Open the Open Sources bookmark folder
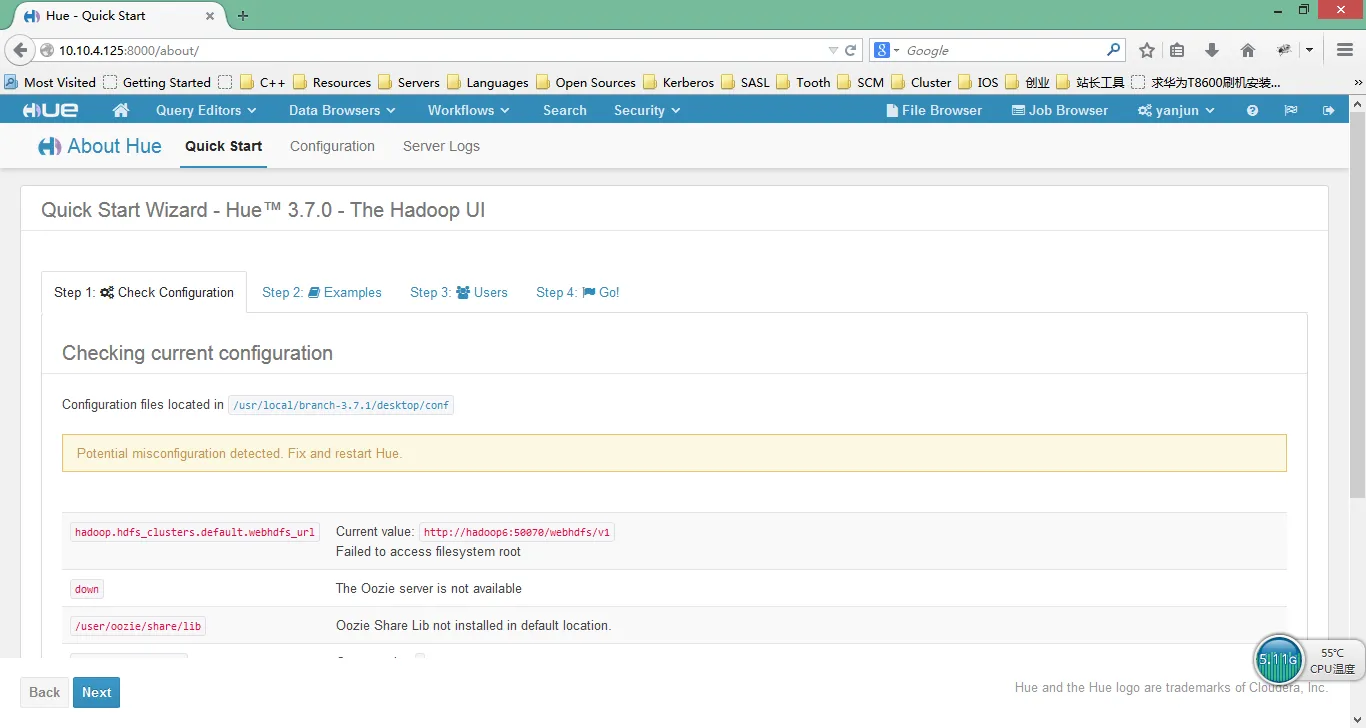 586,82
